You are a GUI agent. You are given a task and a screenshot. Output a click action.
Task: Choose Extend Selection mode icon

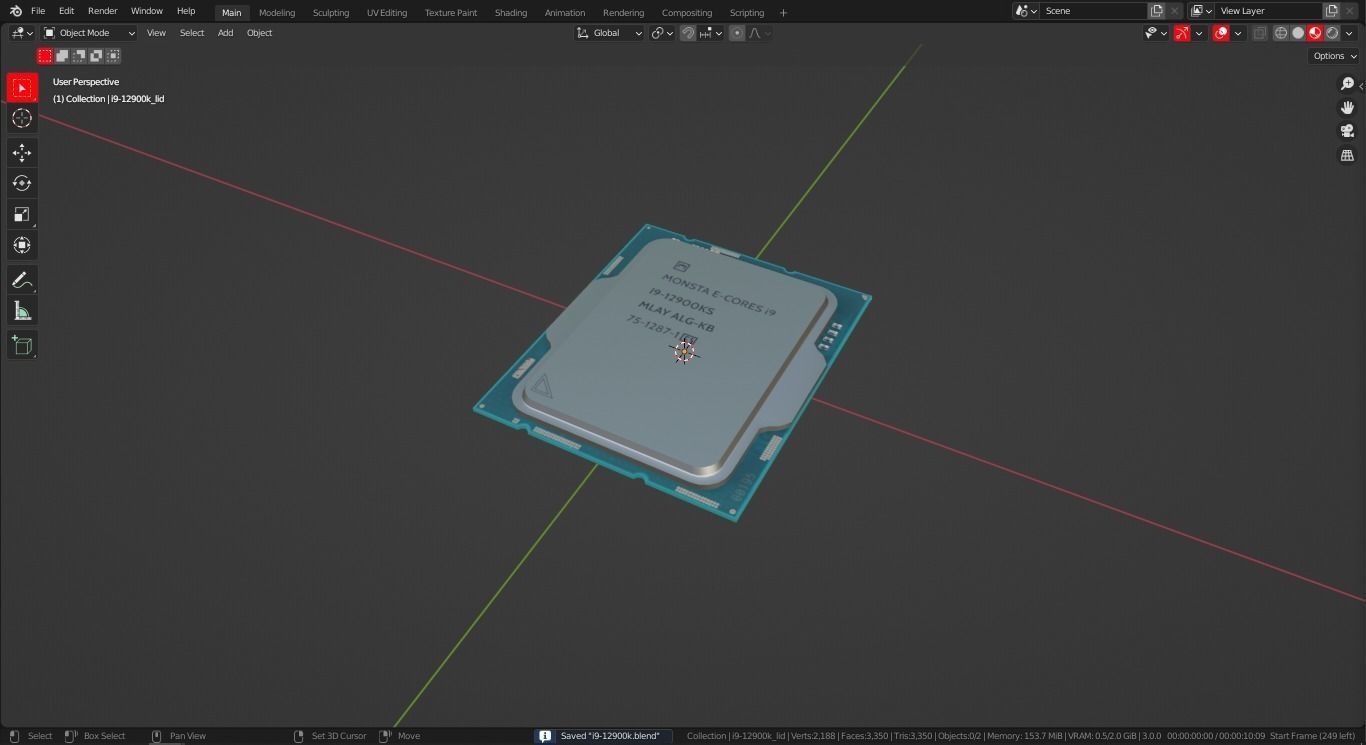coord(62,56)
